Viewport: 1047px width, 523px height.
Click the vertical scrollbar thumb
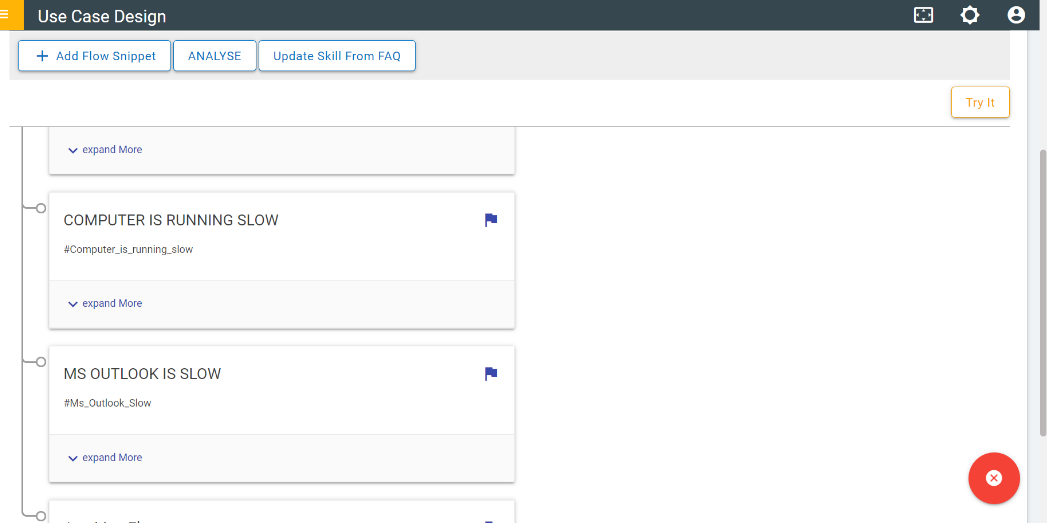click(1042, 290)
